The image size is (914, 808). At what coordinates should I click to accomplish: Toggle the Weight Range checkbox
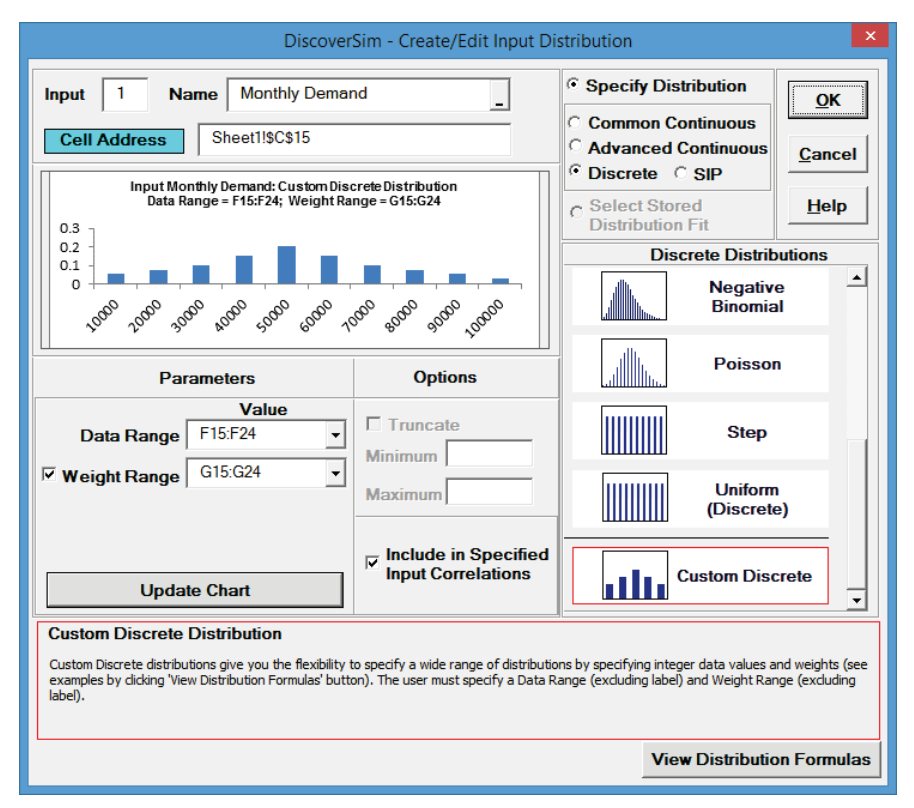[50, 476]
